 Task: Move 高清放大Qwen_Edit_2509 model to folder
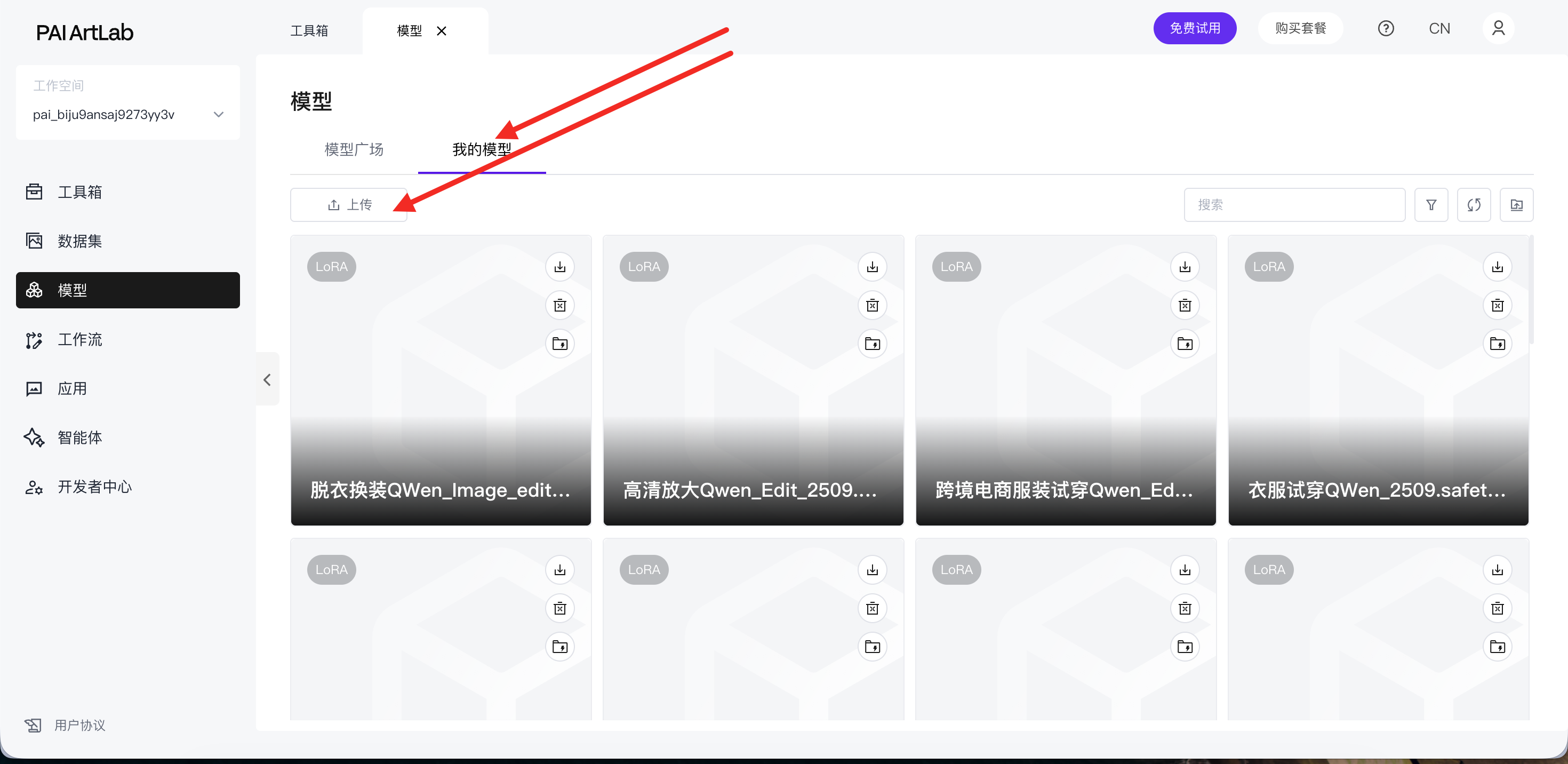[x=872, y=344]
